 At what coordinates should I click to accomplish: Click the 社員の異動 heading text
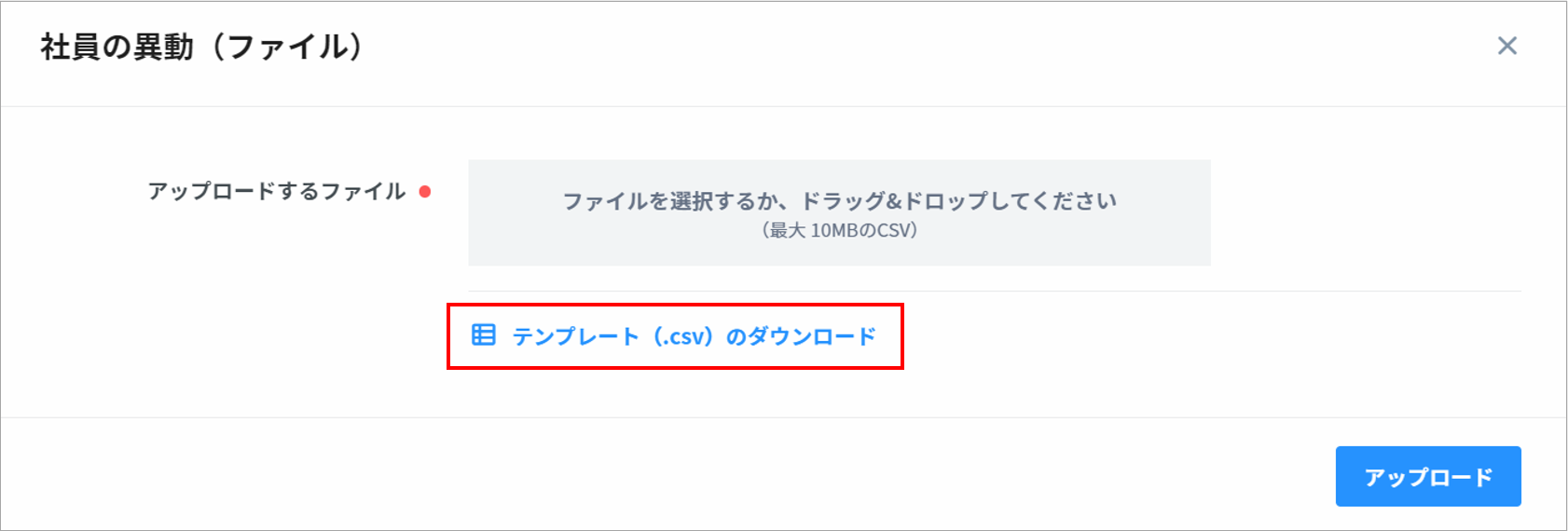(x=117, y=47)
